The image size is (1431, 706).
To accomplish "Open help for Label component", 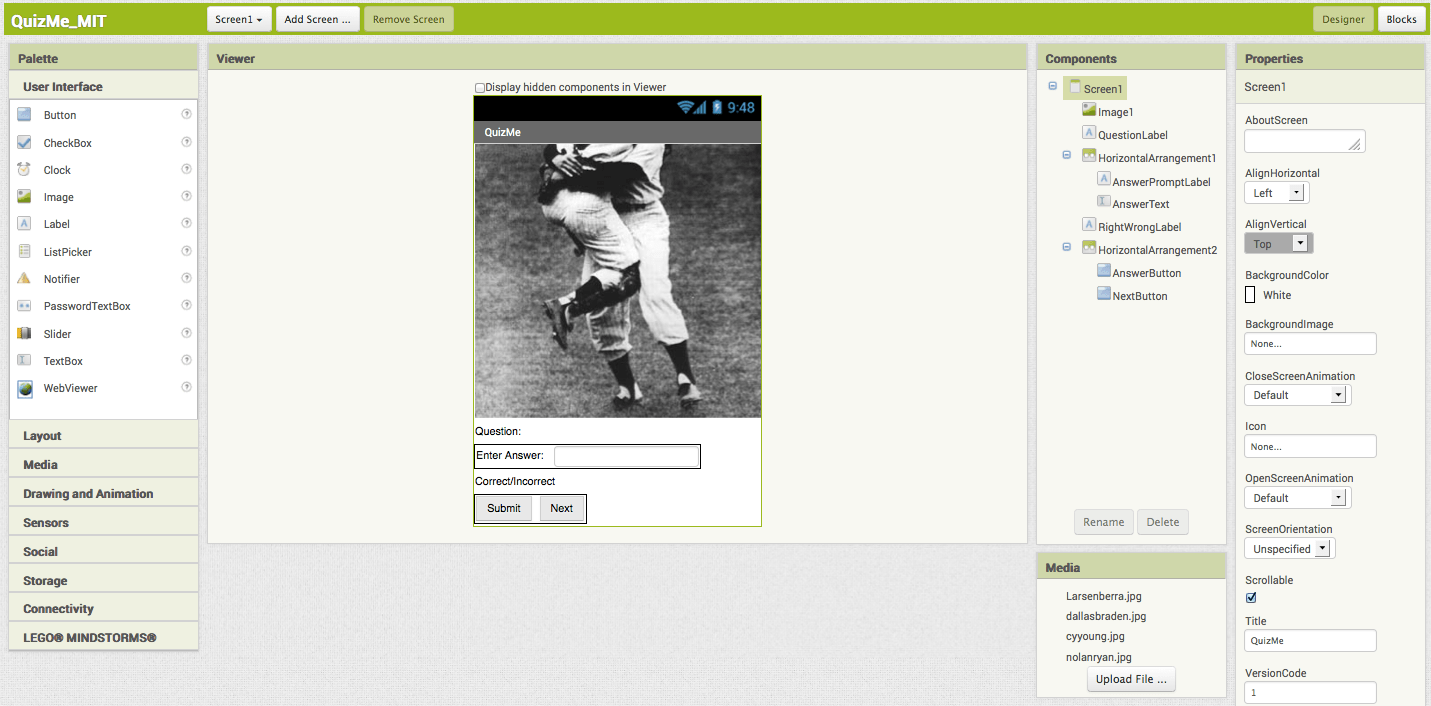I will point(186,223).
